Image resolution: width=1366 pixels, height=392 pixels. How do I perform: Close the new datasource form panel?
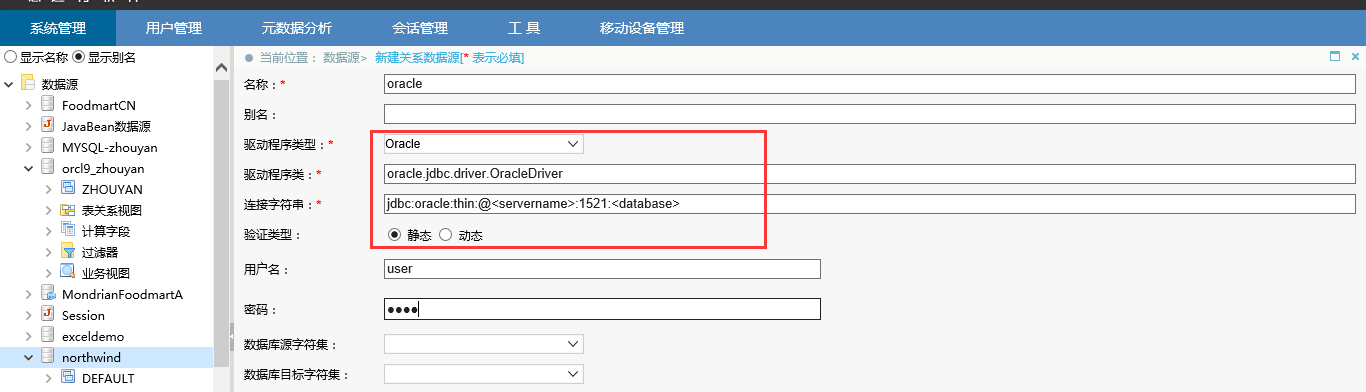point(1355,56)
